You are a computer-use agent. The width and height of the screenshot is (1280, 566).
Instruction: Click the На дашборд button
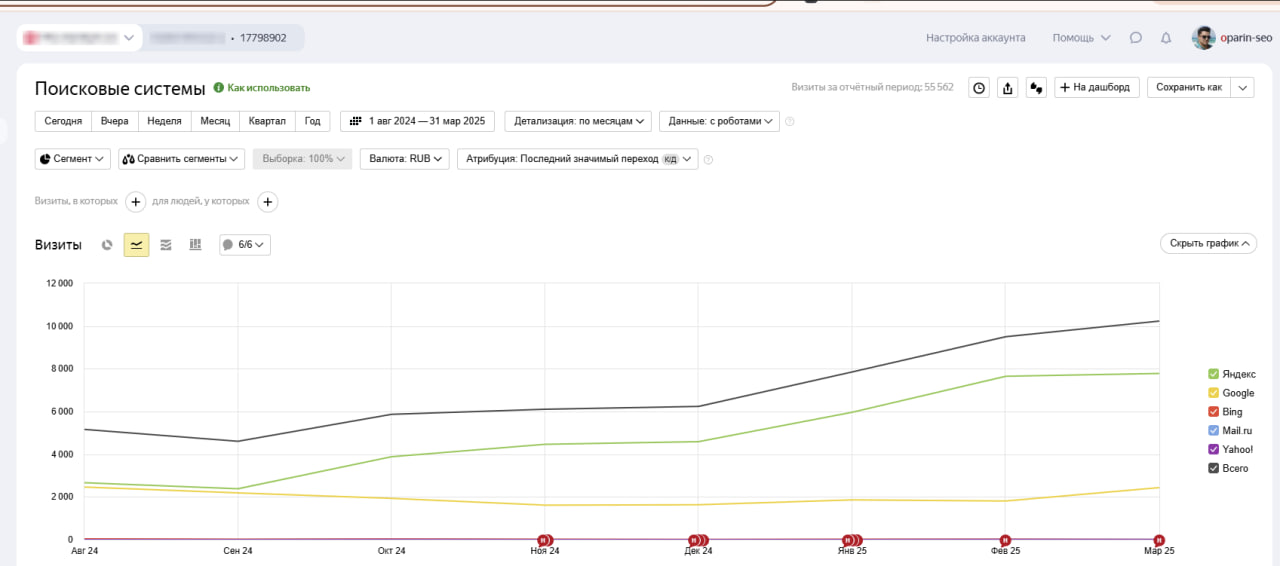(x=1097, y=88)
